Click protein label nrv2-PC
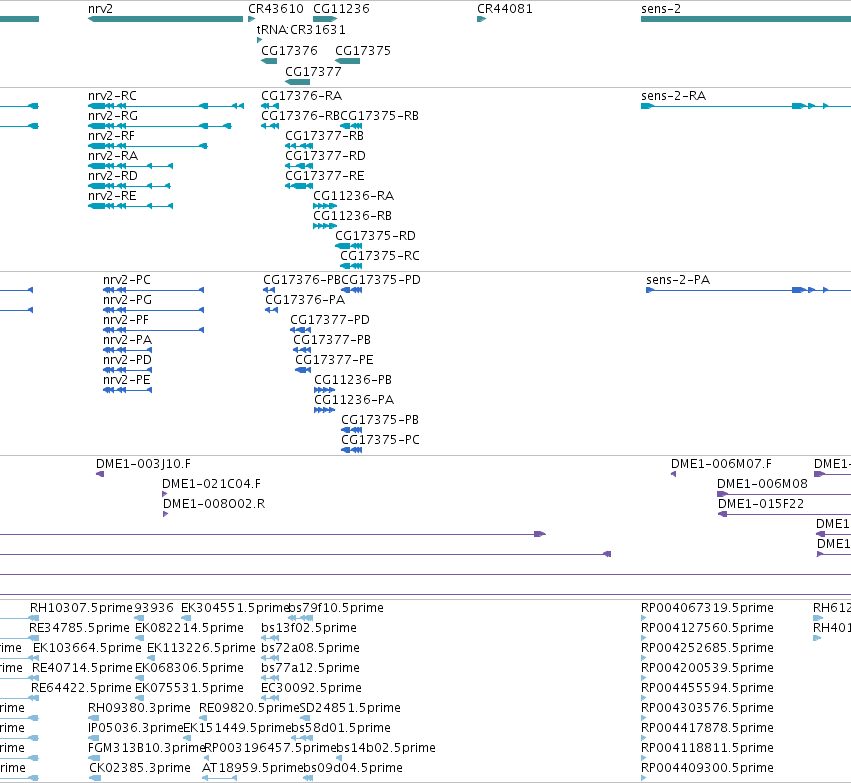This screenshot has height=783, width=851. tap(127, 280)
